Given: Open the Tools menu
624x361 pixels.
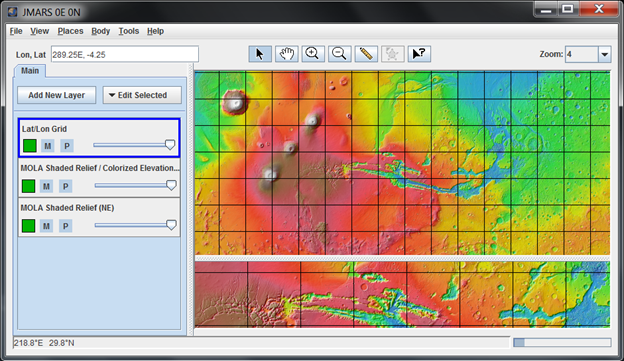Looking at the screenshot, I should tap(129, 31).
